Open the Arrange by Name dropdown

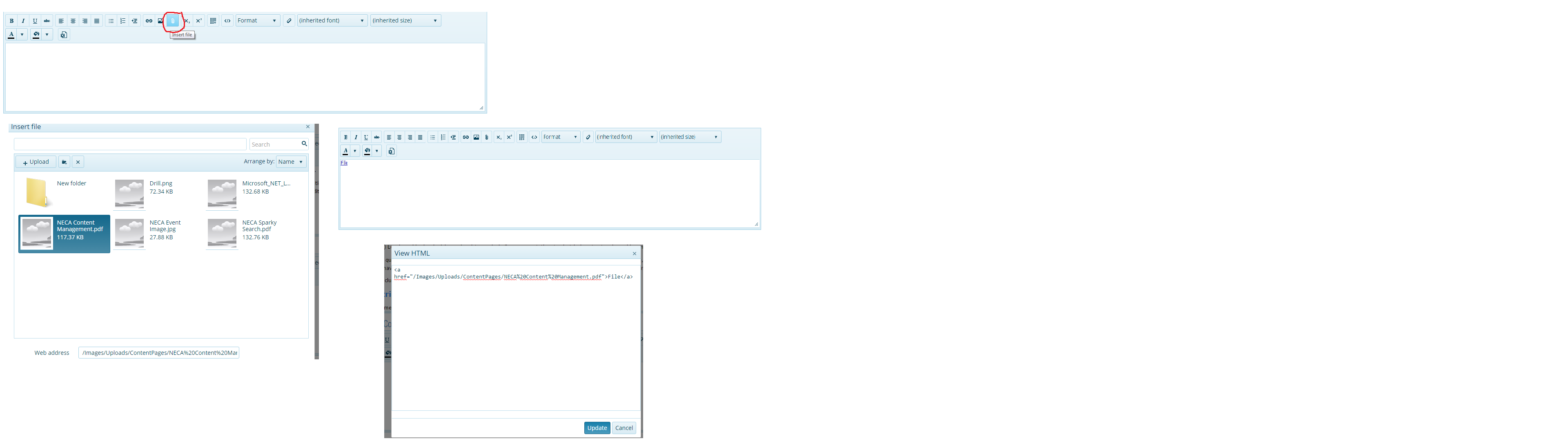click(291, 162)
